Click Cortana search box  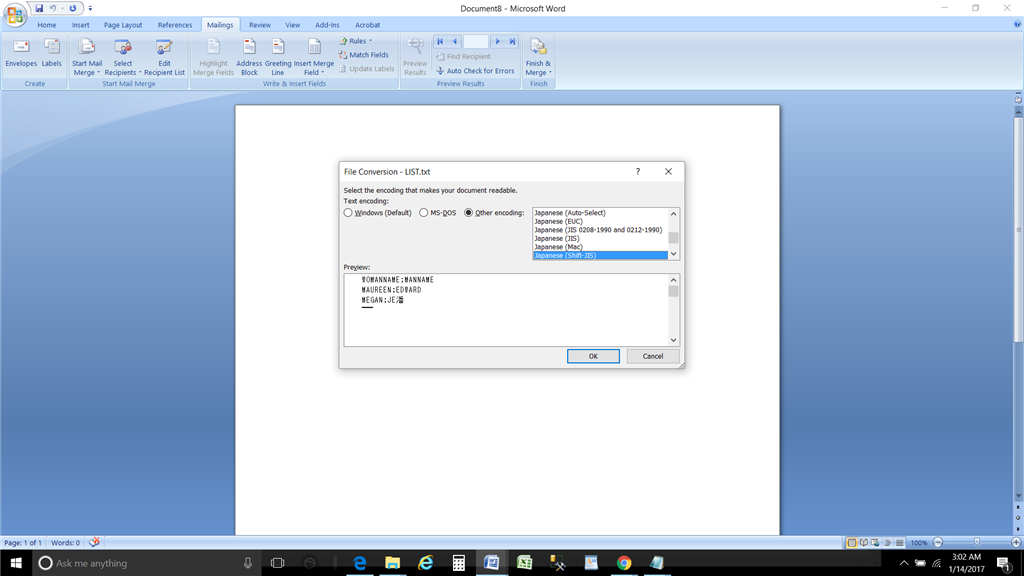(147, 563)
